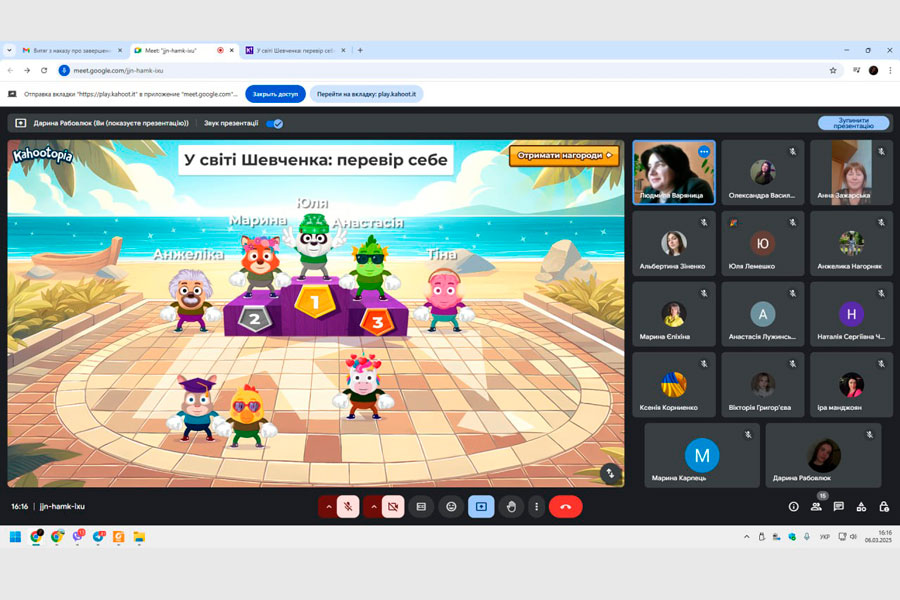Open the Windows Start menu
This screenshot has height=600, width=900.
pos(15,537)
